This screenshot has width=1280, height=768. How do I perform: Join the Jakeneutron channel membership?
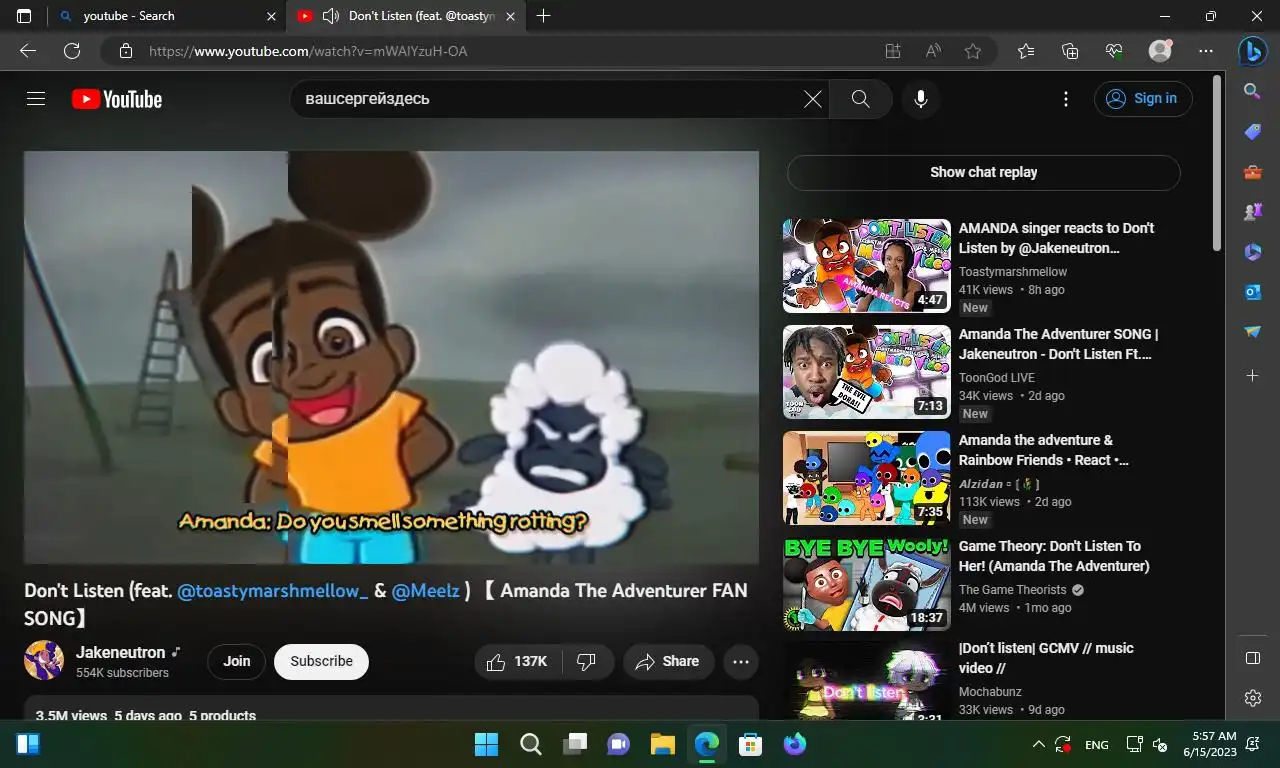tap(237, 661)
